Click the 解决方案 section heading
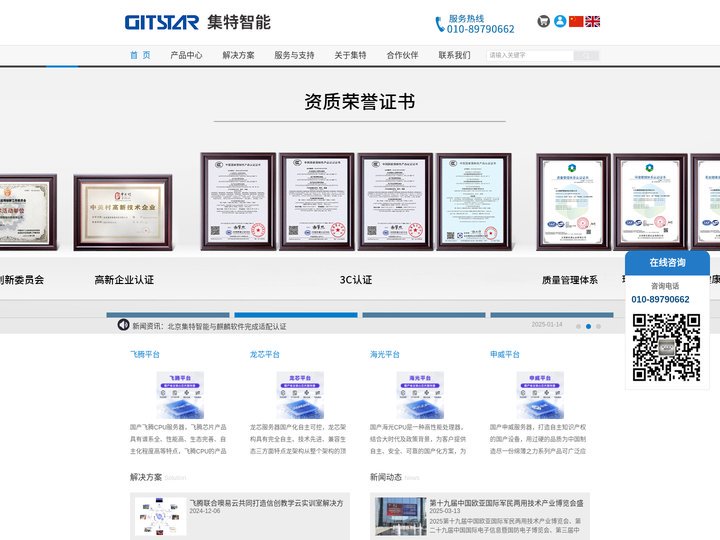The image size is (720, 540). (146, 477)
